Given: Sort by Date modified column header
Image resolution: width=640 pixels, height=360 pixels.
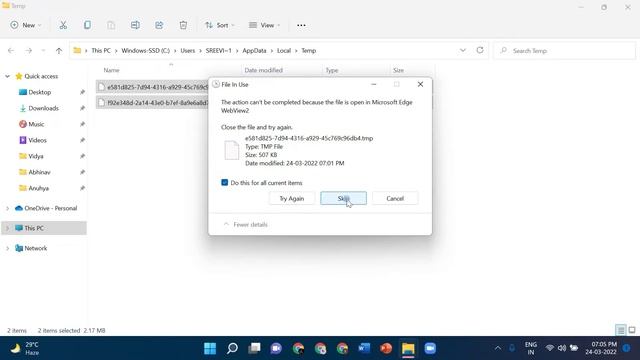Looking at the screenshot, I should point(263,70).
